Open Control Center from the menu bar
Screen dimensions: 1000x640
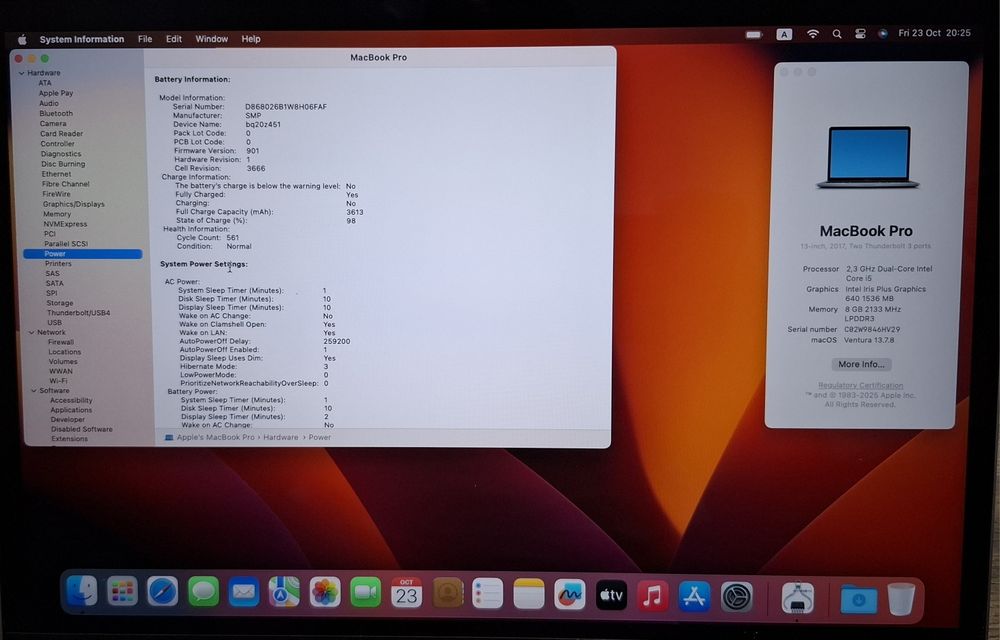[x=860, y=34]
